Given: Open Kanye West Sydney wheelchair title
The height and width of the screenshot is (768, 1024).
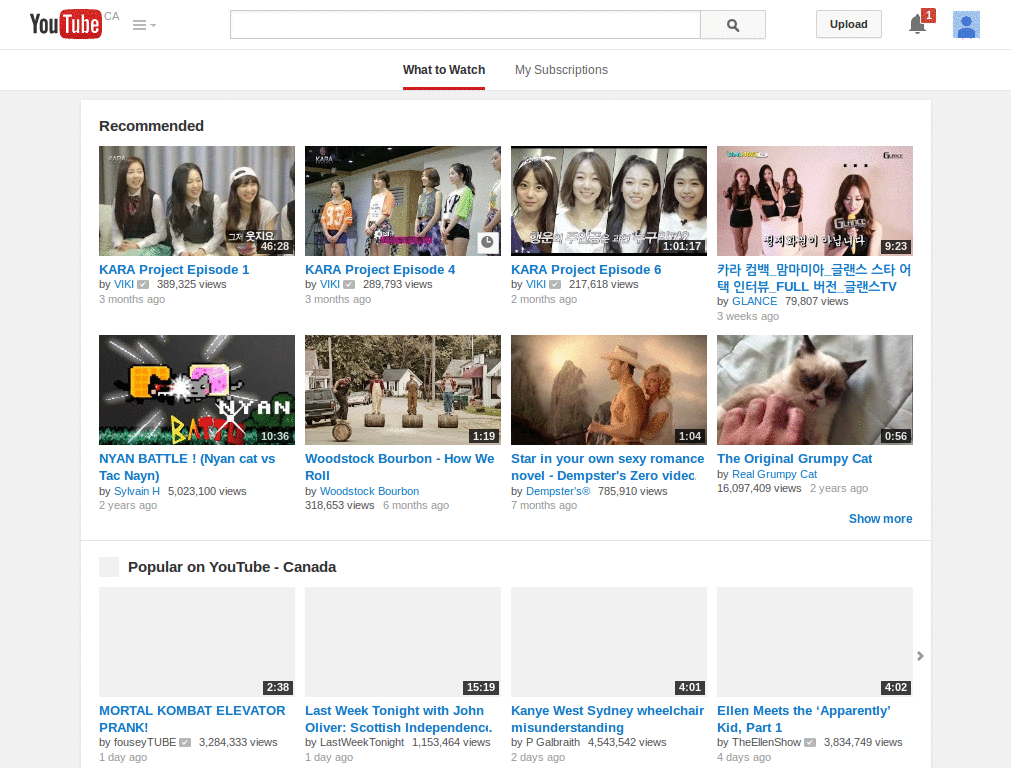Looking at the screenshot, I should point(607,719).
